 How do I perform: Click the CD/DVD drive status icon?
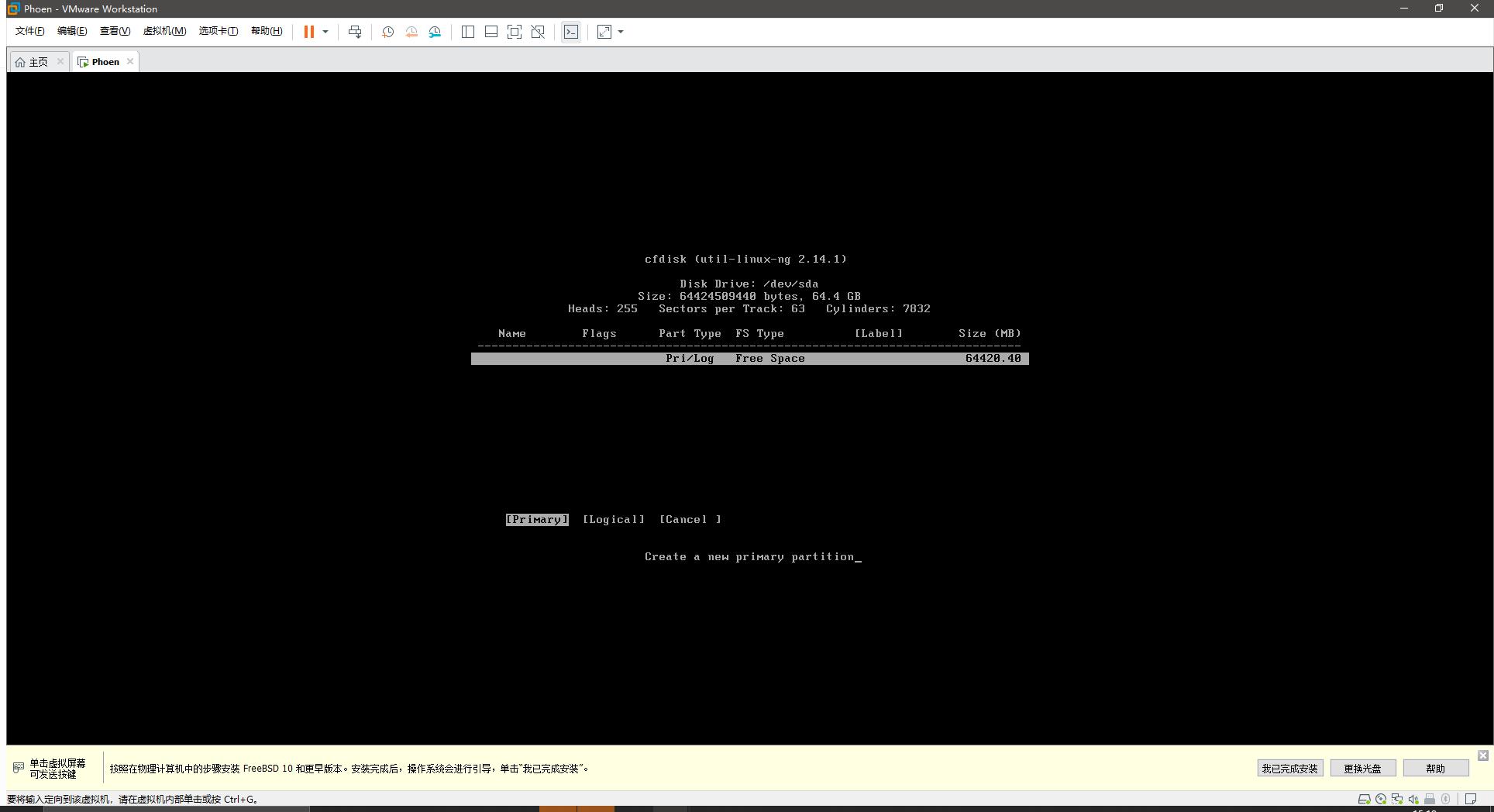click(1381, 799)
